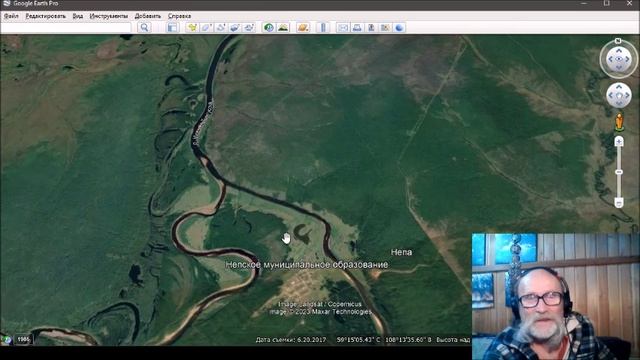
Task: Reset north with N compass button
Action: coord(618,41)
